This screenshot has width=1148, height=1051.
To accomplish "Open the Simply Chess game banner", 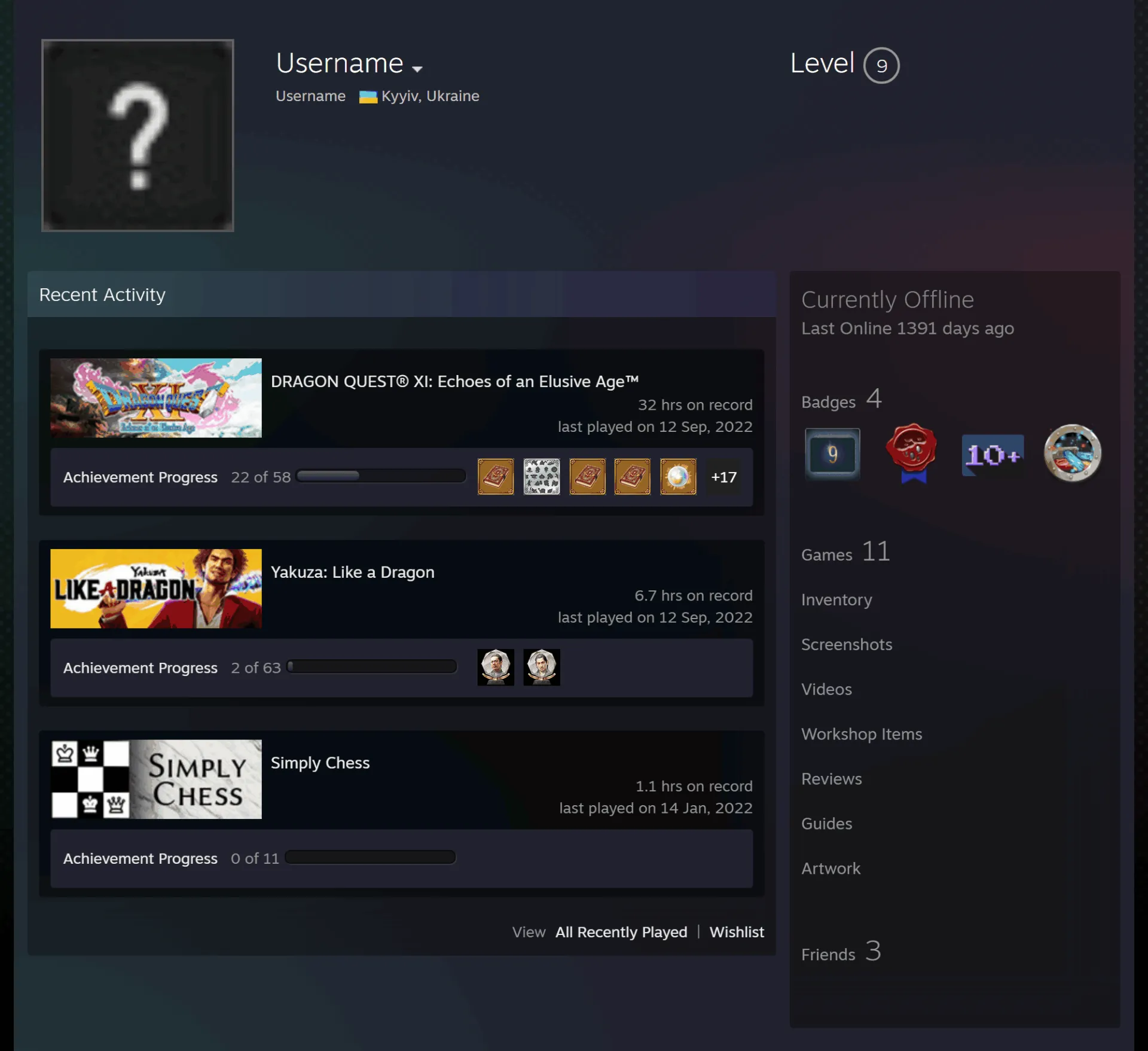I will point(156,779).
